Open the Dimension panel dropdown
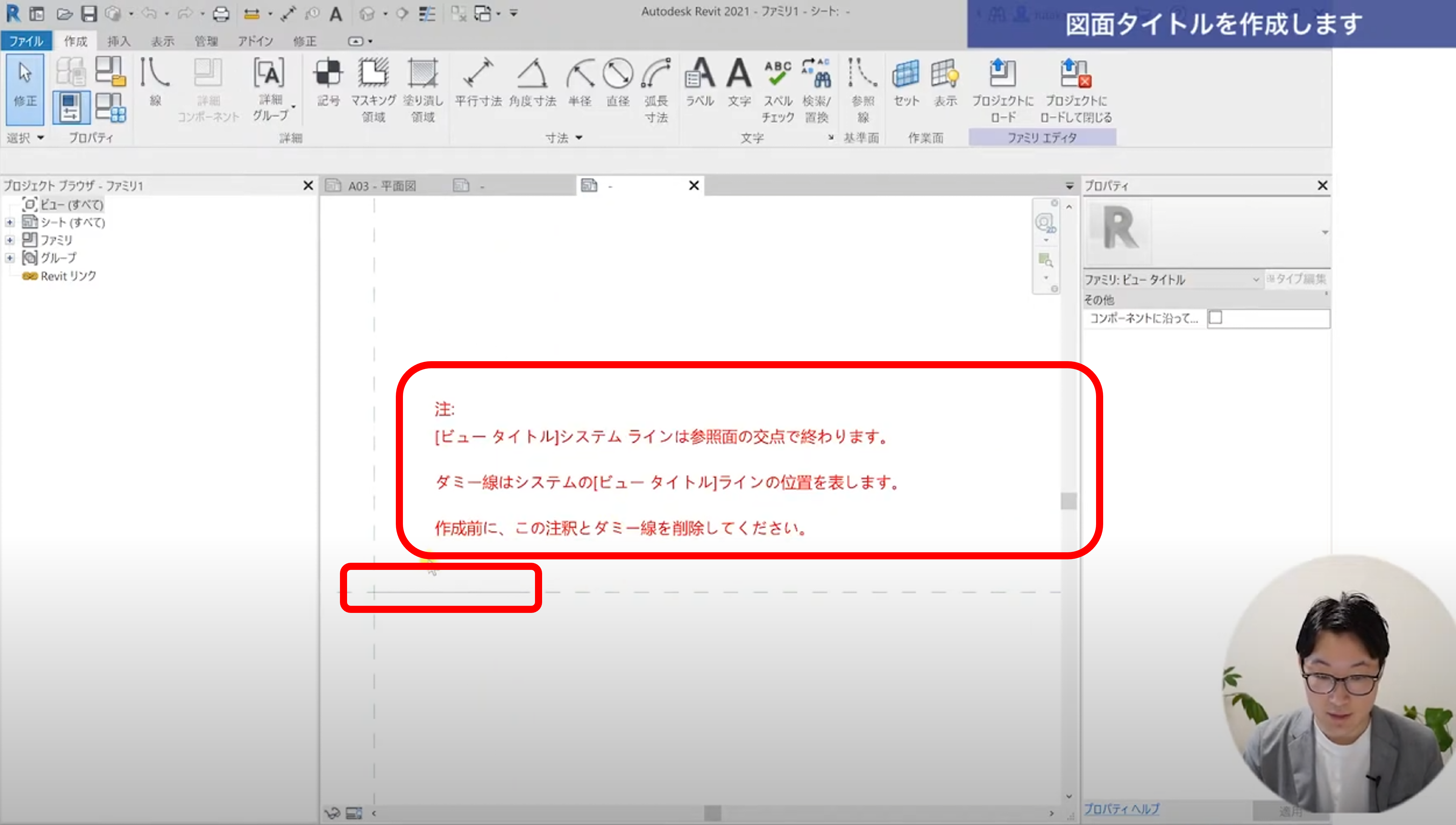Image resolution: width=1456 pixels, height=825 pixels. (579, 138)
